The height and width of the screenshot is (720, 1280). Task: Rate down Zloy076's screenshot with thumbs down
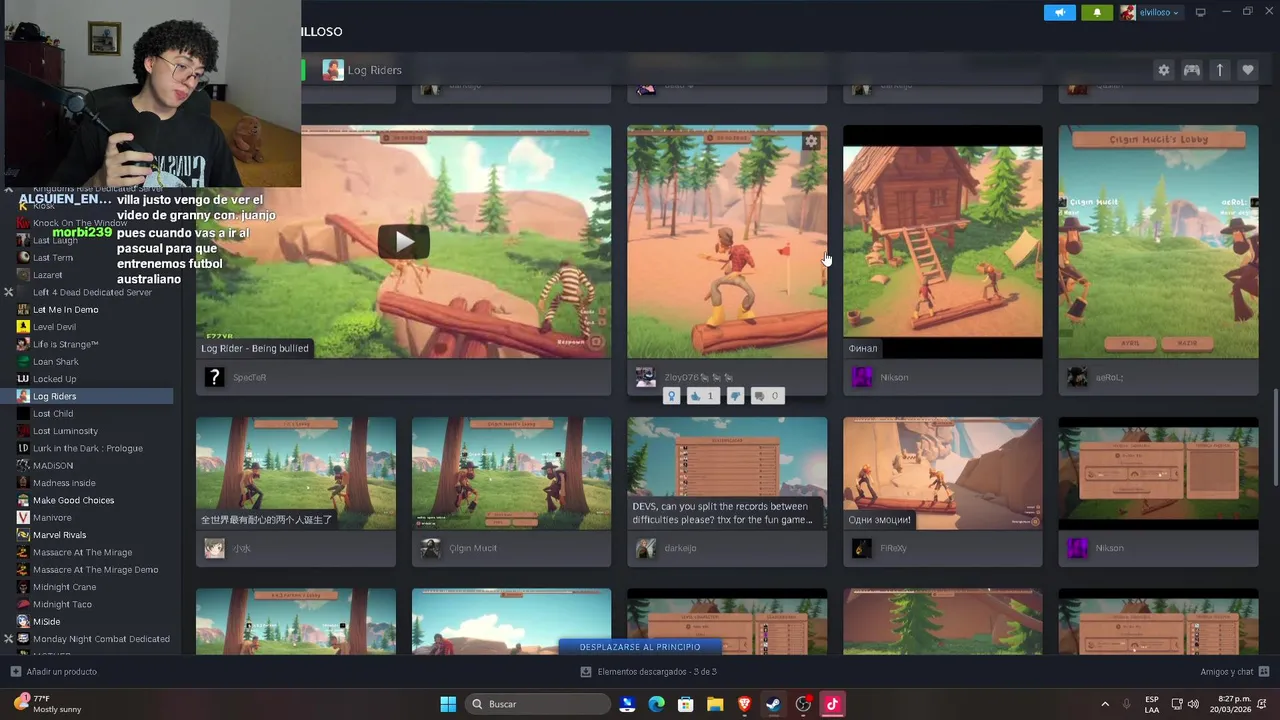(735, 396)
